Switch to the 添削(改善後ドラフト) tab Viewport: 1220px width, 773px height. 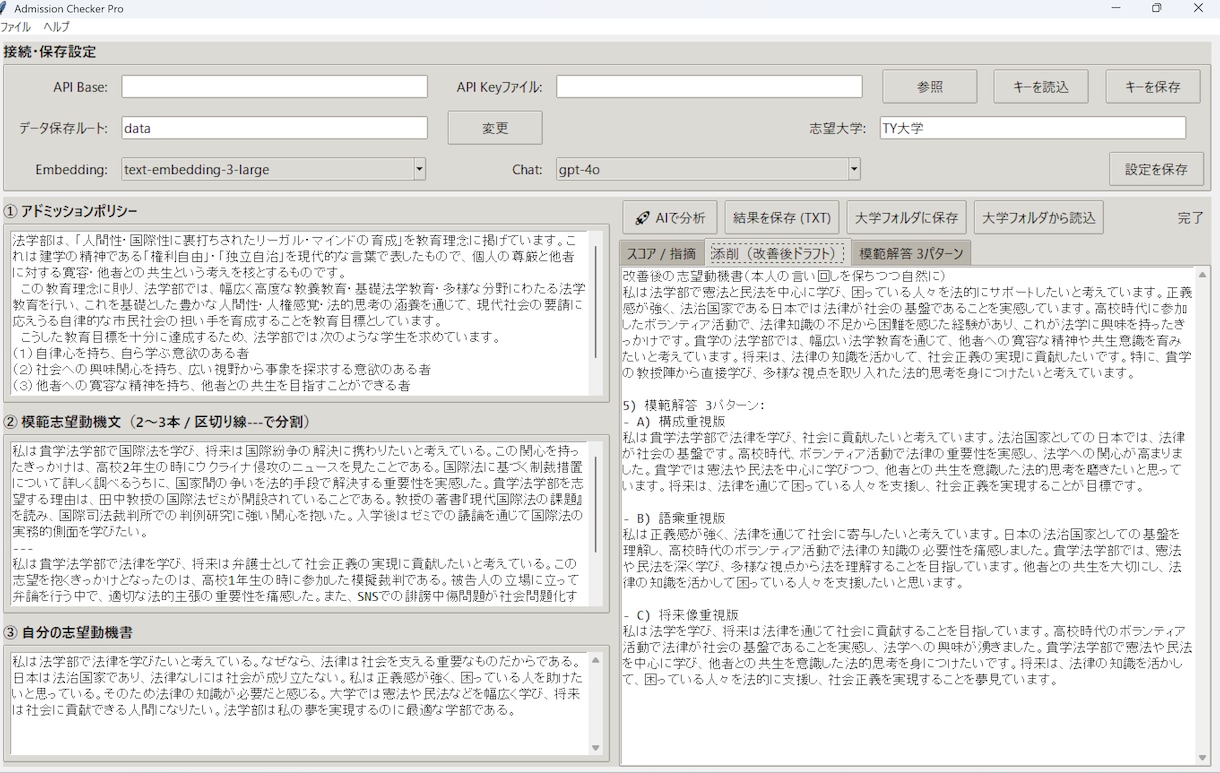click(777, 253)
